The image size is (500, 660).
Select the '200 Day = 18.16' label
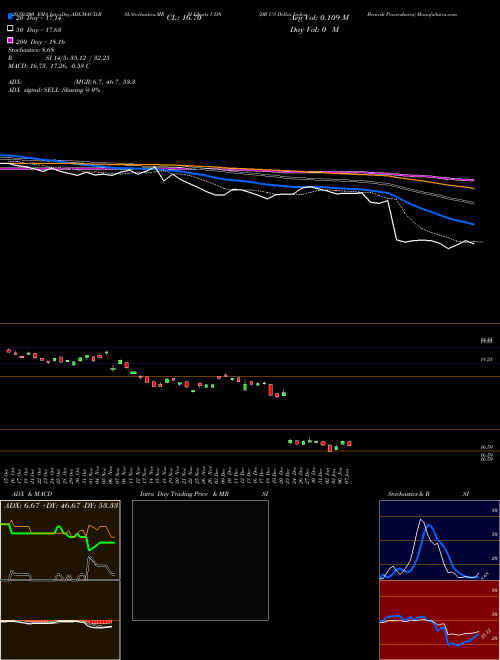coord(40,42)
